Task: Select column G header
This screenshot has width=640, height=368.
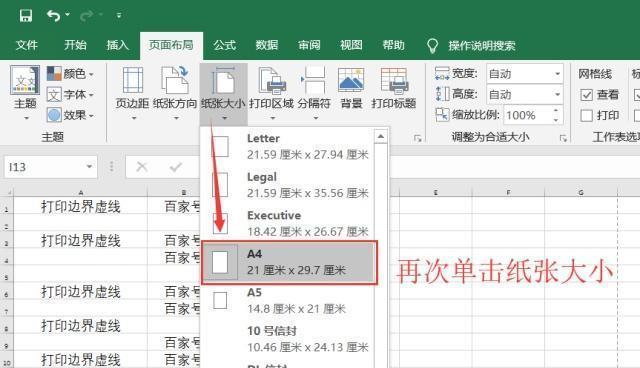Action: 581,192
